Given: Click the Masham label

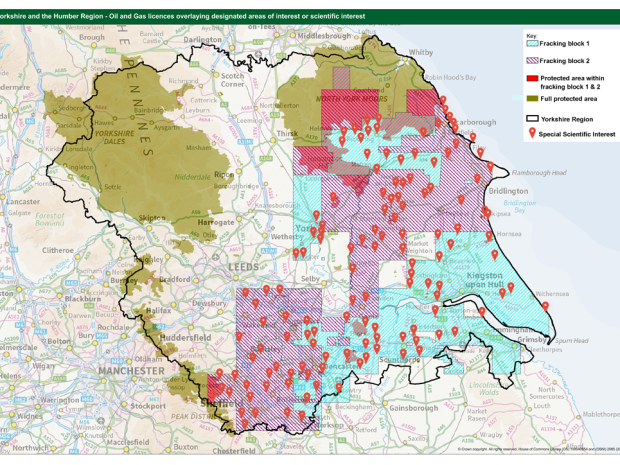Looking at the screenshot, I should (x=198, y=147).
